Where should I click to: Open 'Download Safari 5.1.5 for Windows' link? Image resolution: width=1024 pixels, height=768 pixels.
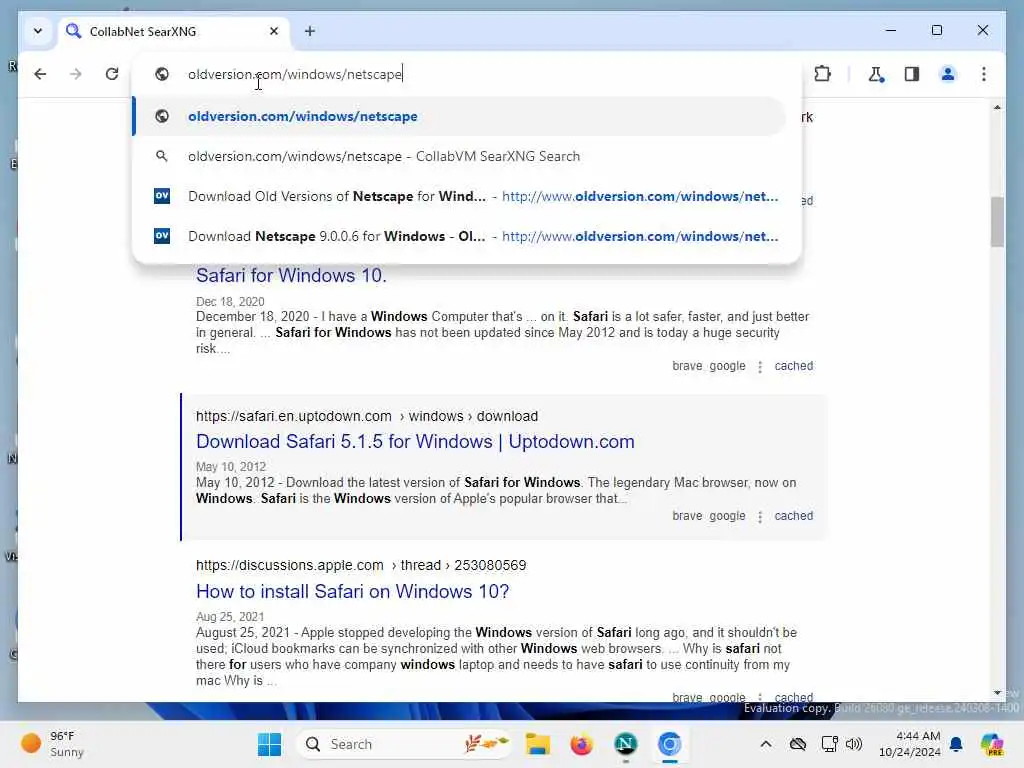coord(415,441)
